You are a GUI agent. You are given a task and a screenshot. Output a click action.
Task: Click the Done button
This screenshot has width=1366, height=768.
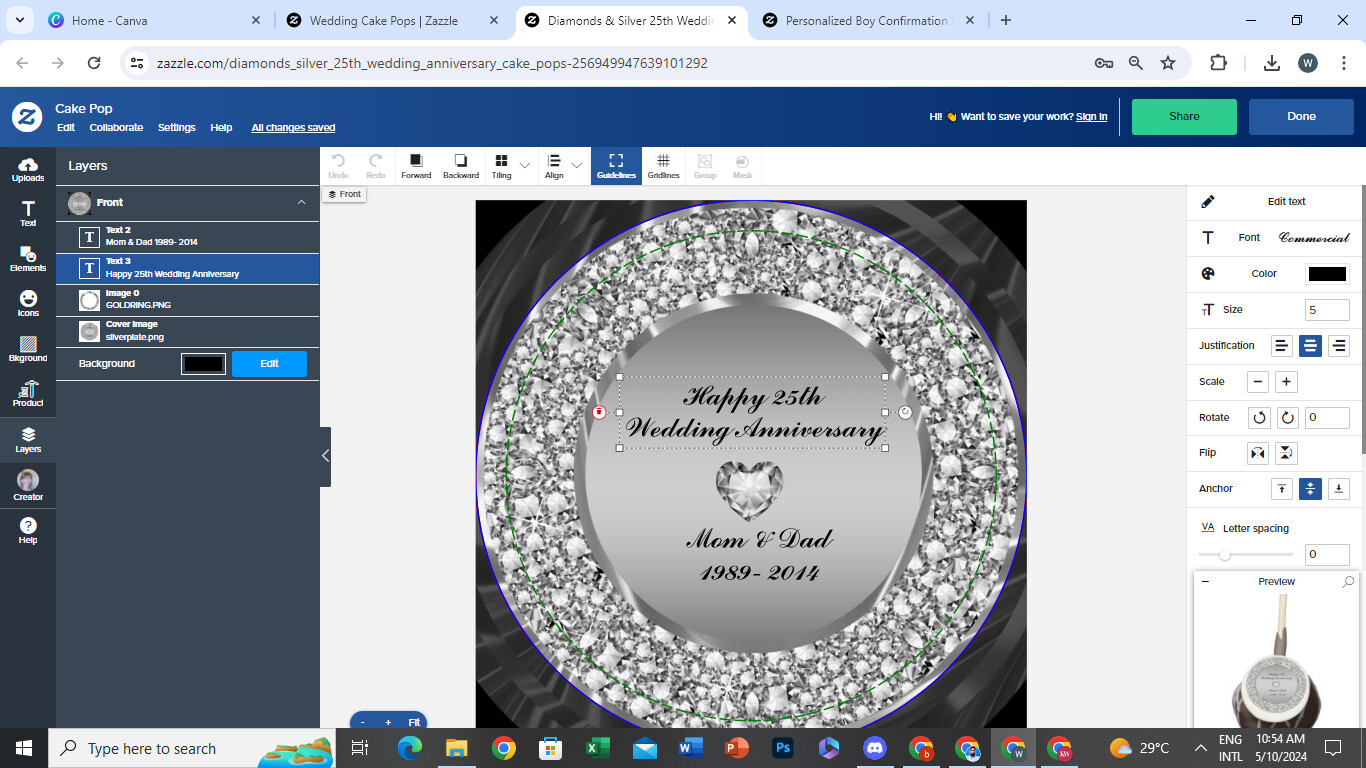click(x=1301, y=117)
